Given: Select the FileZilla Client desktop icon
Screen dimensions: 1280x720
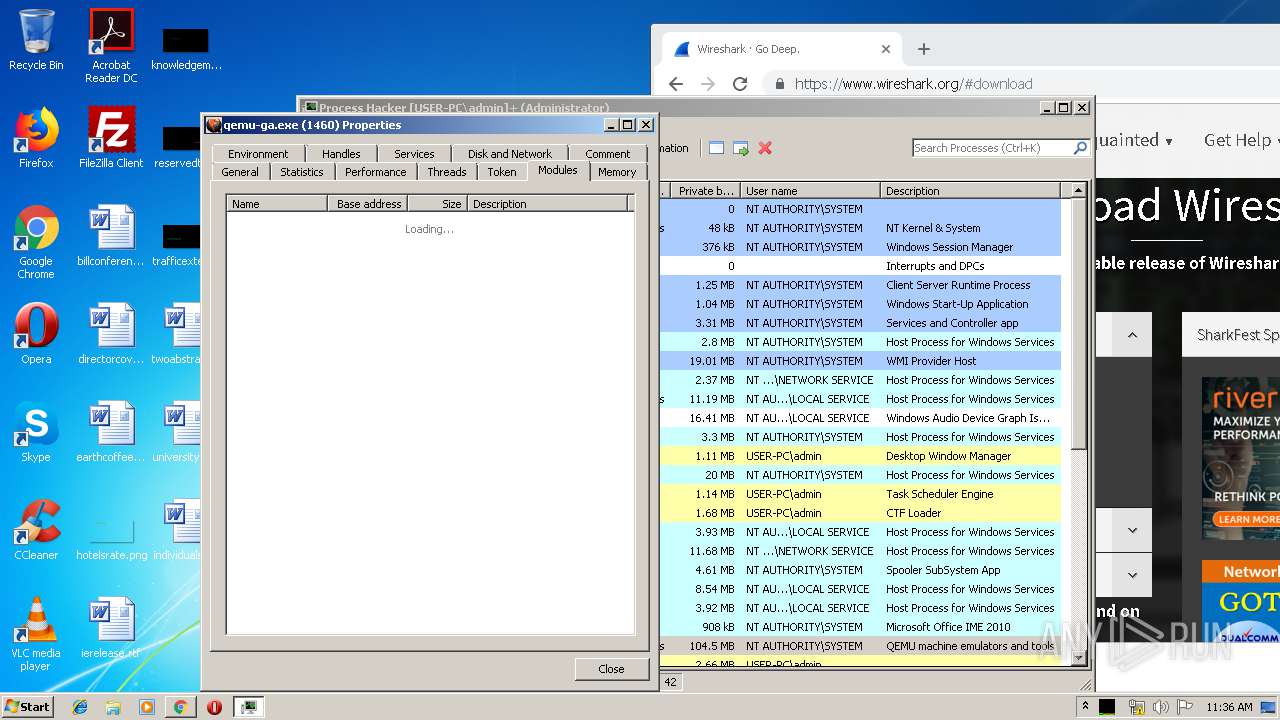Looking at the screenshot, I should coord(111,138).
